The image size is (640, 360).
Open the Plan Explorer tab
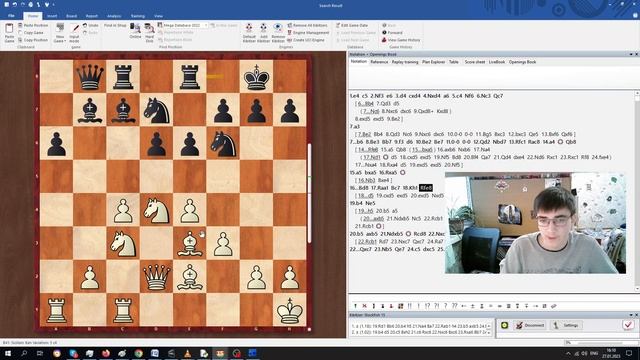coord(433,62)
